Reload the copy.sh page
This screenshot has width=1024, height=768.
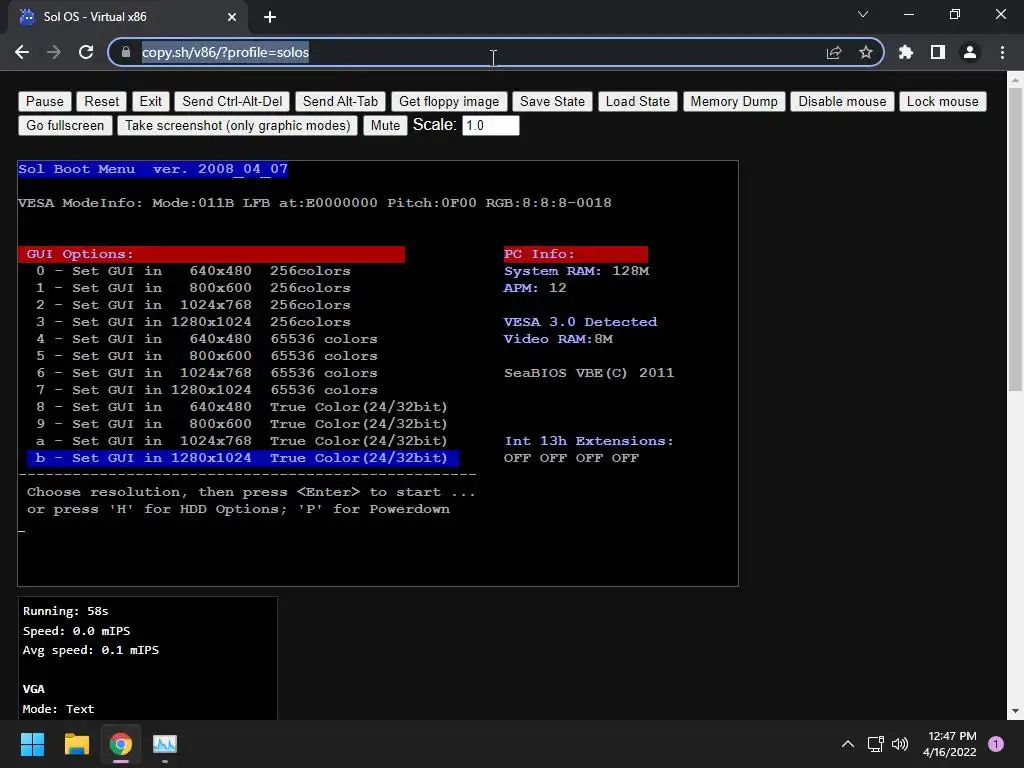[x=86, y=52]
